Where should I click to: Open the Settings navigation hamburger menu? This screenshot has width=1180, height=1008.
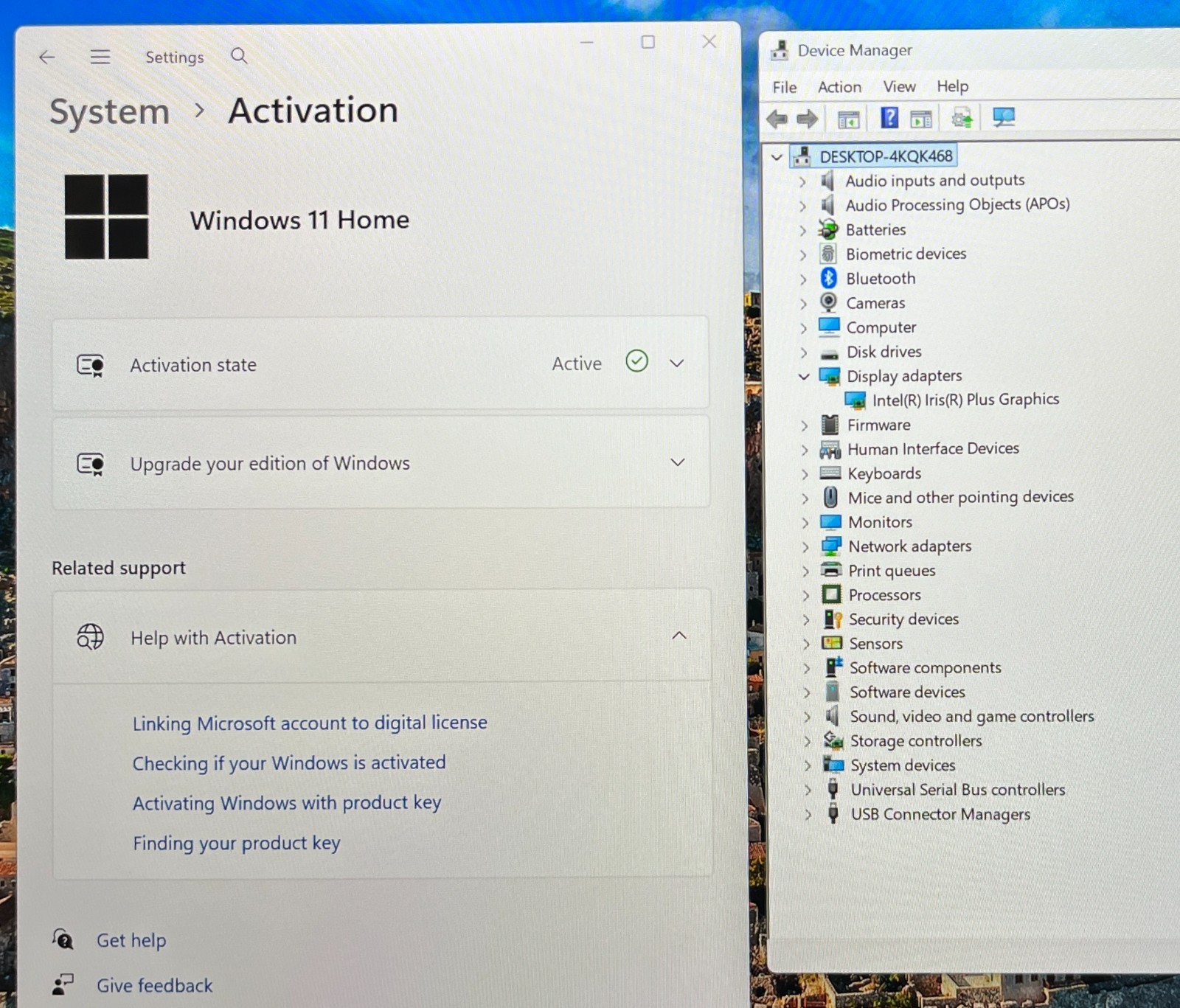click(100, 57)
